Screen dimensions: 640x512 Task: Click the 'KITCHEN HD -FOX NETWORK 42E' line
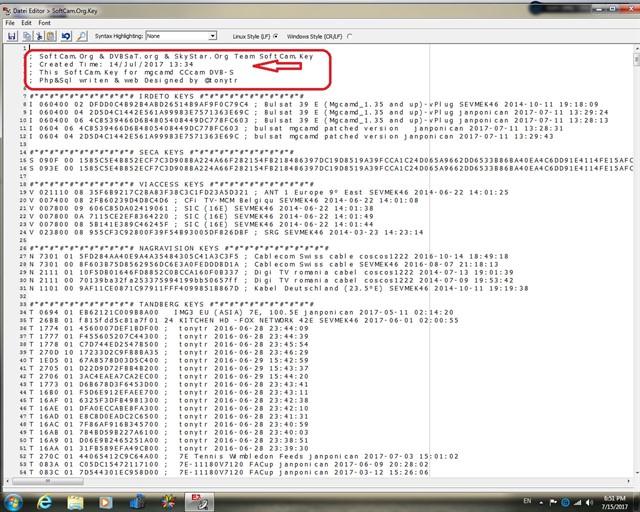click(244, 321)
